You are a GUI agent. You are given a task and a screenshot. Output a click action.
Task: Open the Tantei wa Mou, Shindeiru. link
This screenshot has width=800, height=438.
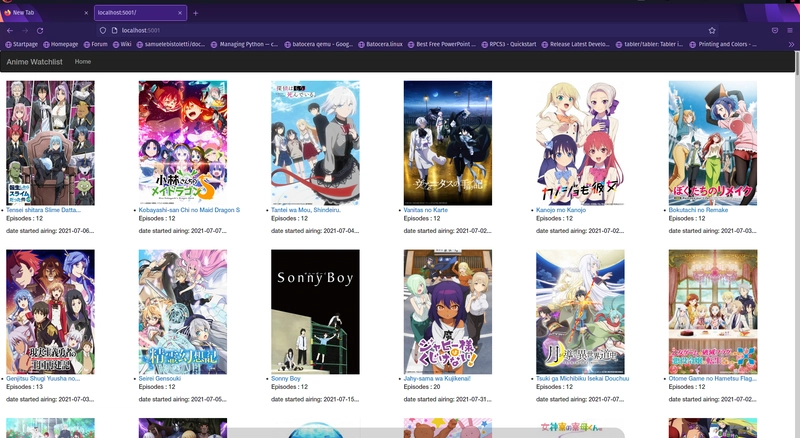tap(306, 210)
